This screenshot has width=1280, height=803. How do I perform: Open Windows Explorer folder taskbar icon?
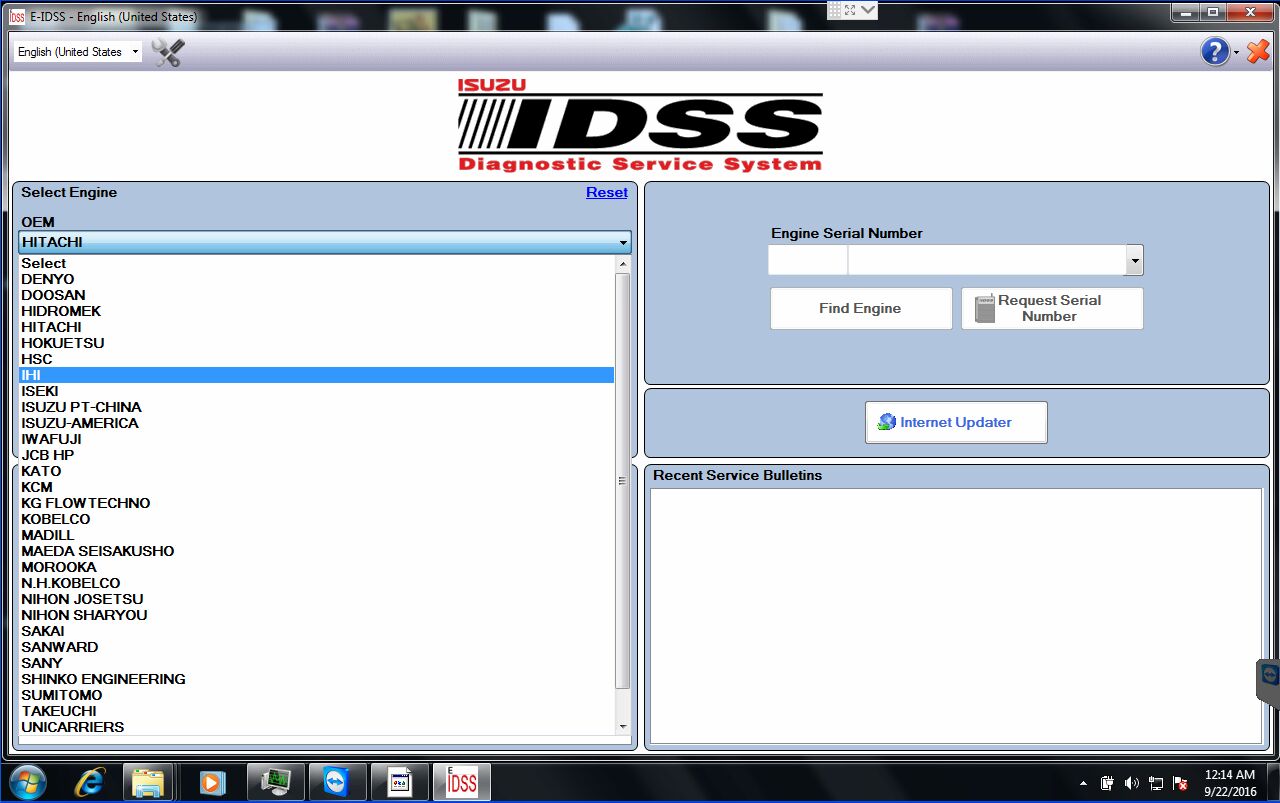[149, 782]
